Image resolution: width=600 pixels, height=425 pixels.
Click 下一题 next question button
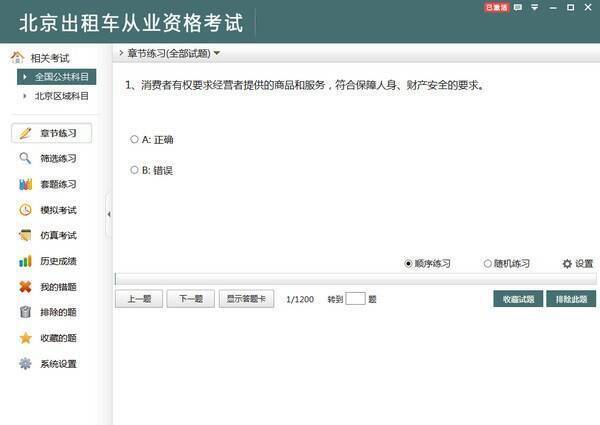pos(191,299)
